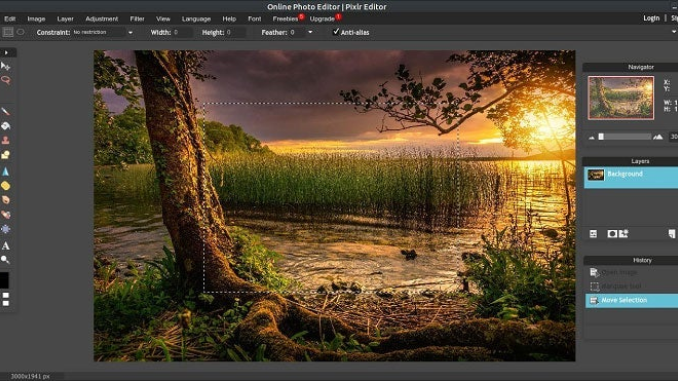Open the View menu
The width and height of the screenshot is (678, 381).
163,19
